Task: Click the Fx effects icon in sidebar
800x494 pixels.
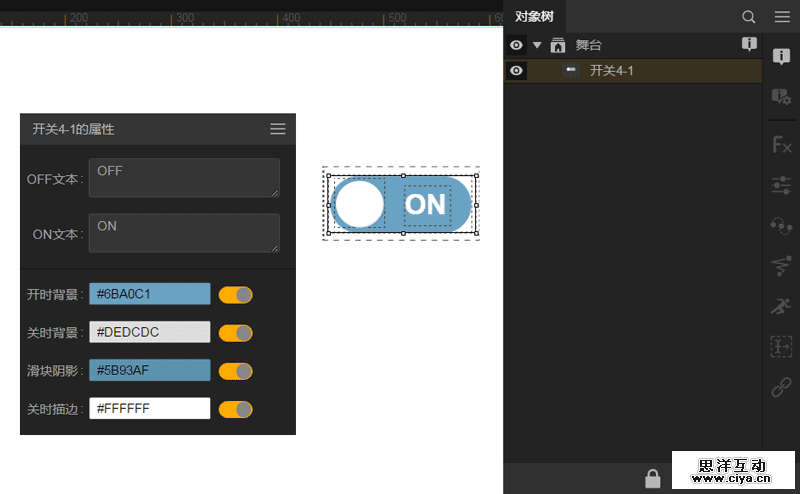Action: click(782, 145)
